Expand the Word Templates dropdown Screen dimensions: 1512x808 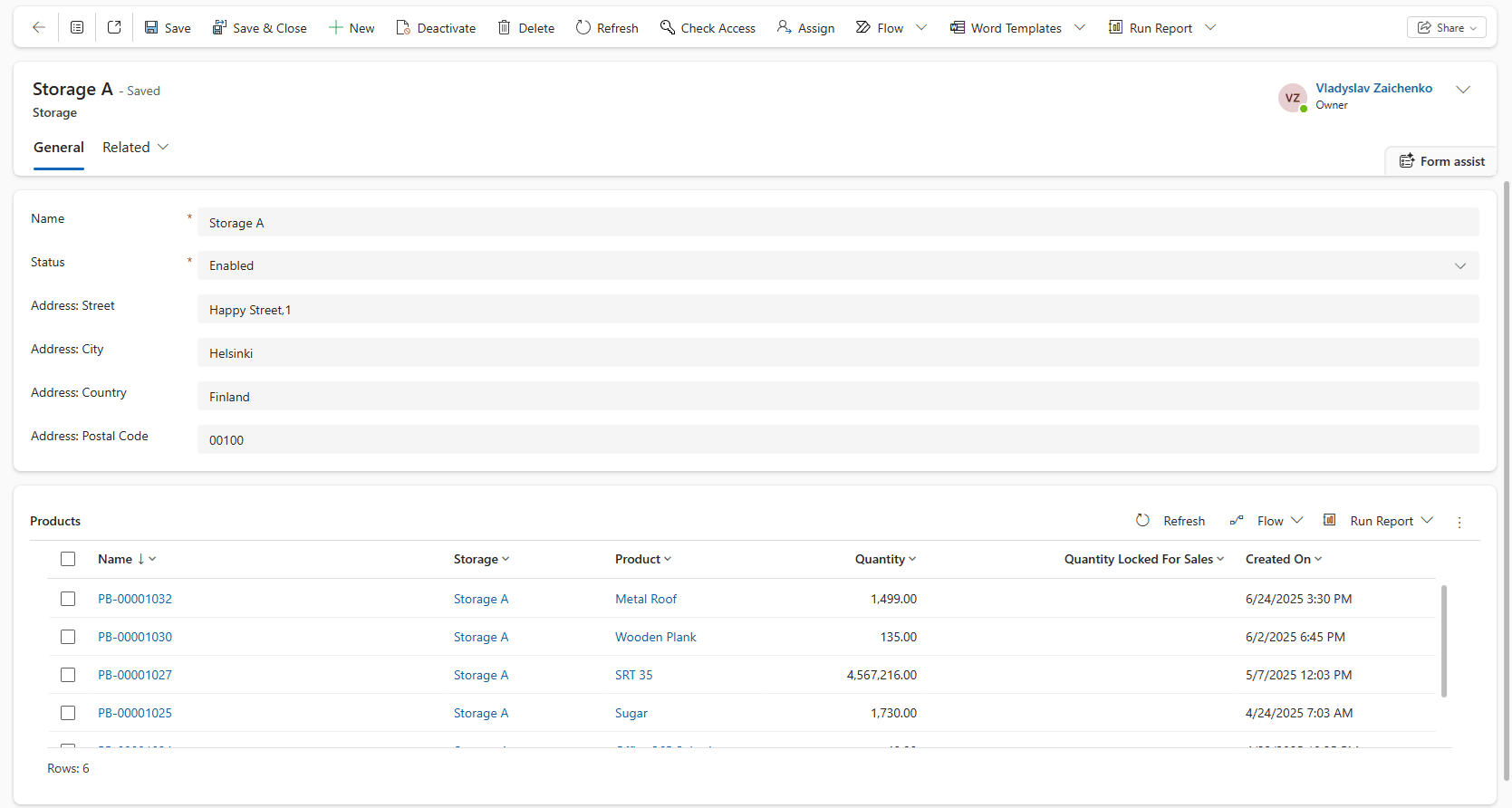pos(1080,28)
